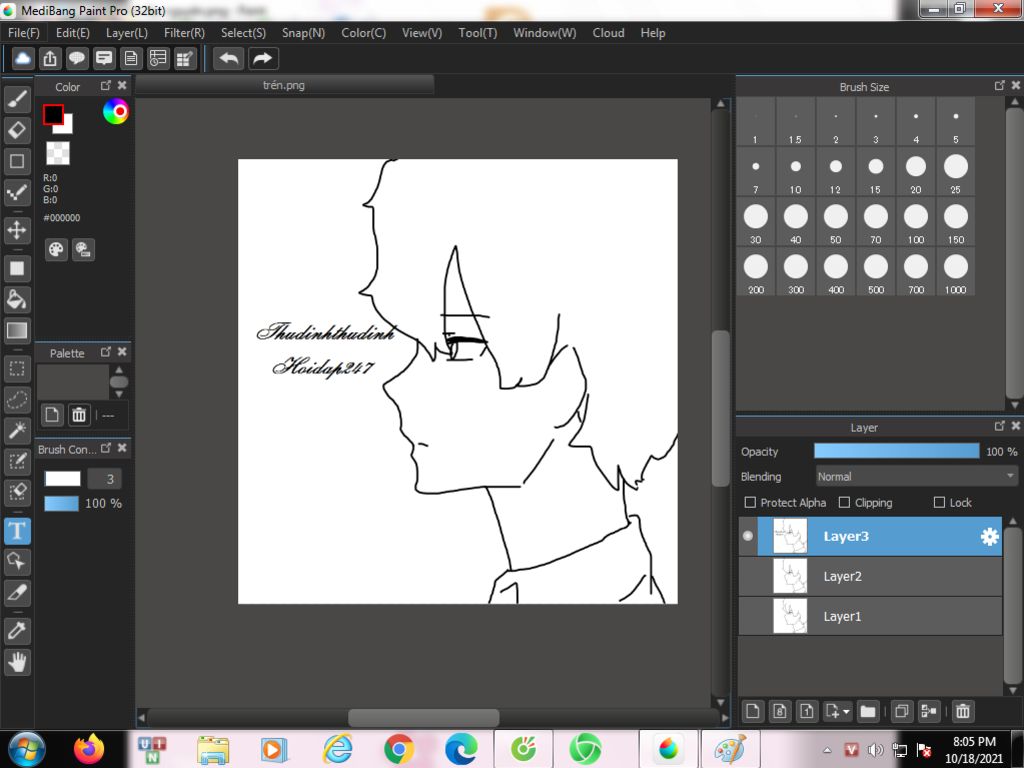
Task: Open the File menu
Action: pos(24,33)
